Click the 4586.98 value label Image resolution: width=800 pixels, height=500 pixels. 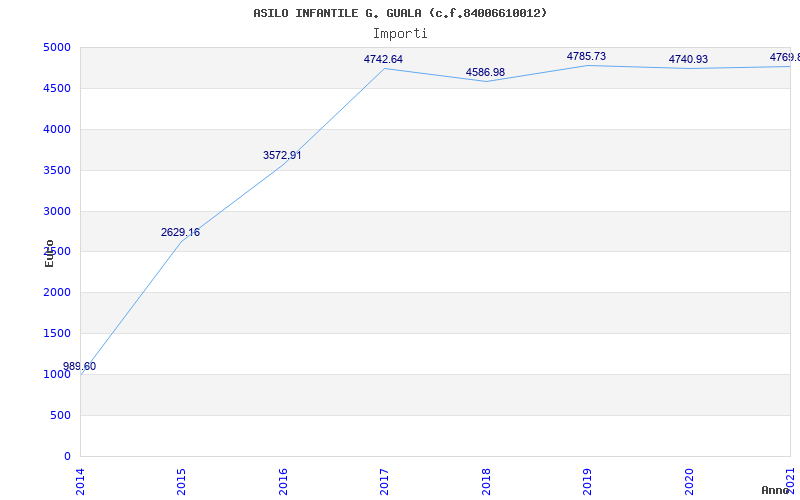[x=485, y=72]
